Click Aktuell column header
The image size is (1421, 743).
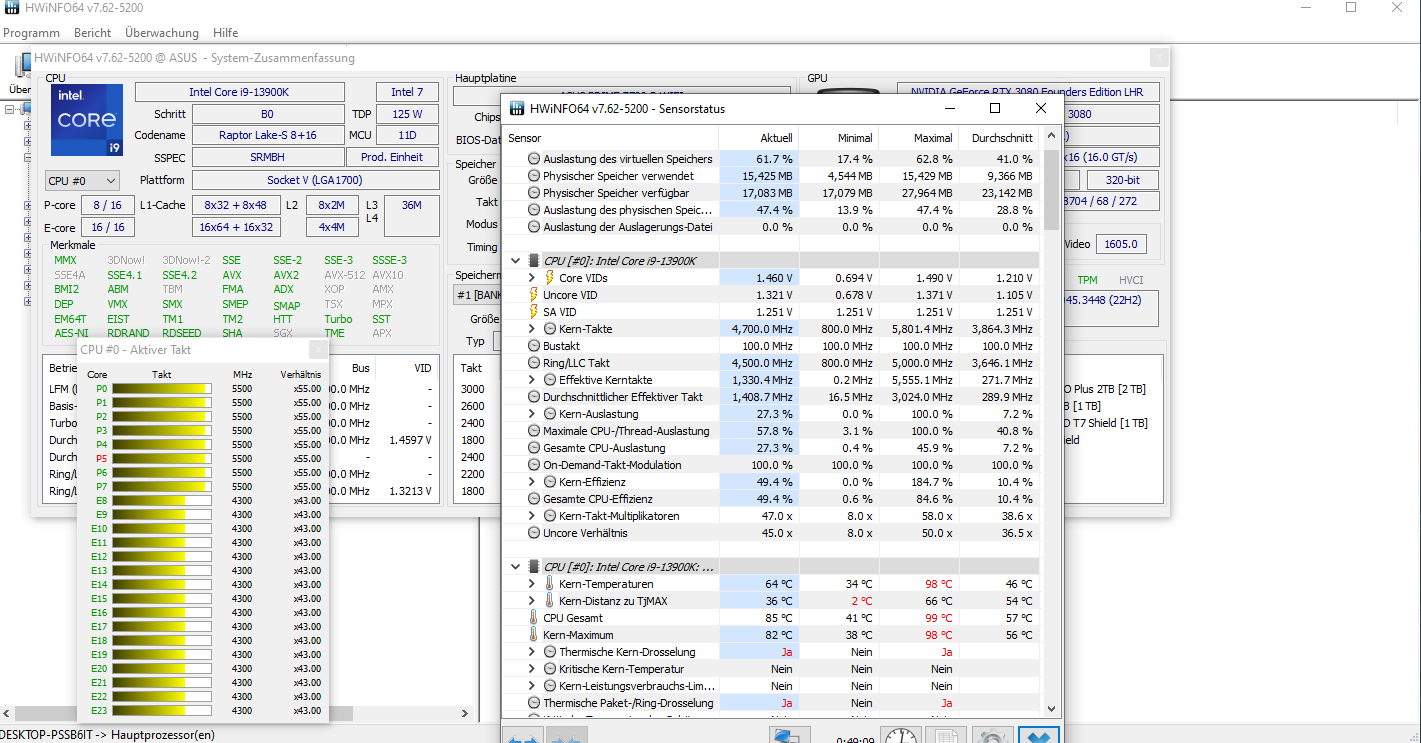pyautogui.click(x=758, y=138)
